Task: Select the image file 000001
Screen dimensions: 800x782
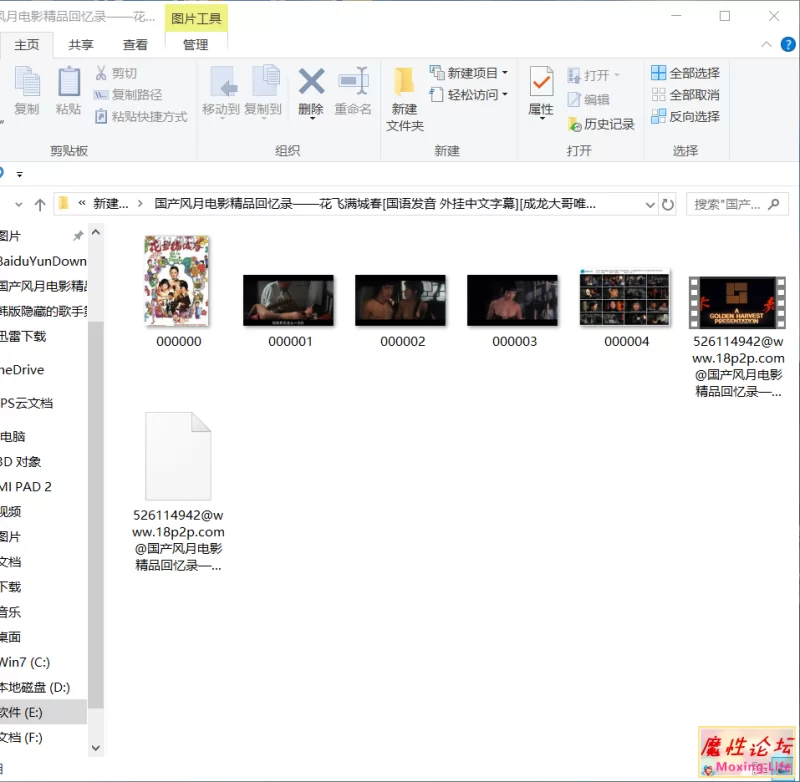Action: pyautogui.click(x=290, y=311)
